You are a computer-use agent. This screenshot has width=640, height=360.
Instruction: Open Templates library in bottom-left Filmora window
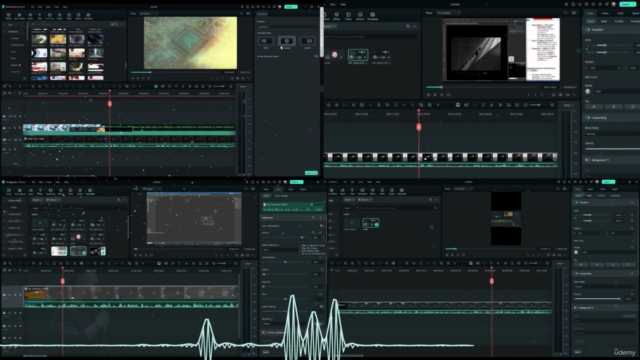click(90, 191)
